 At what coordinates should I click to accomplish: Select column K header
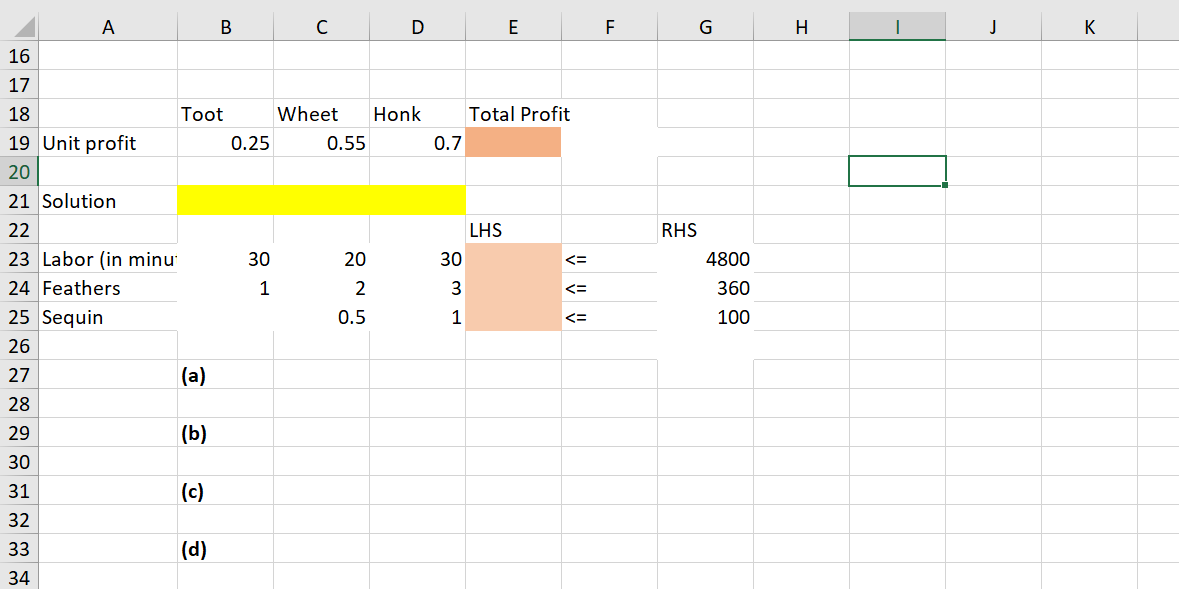click(x=1090, y=27)
